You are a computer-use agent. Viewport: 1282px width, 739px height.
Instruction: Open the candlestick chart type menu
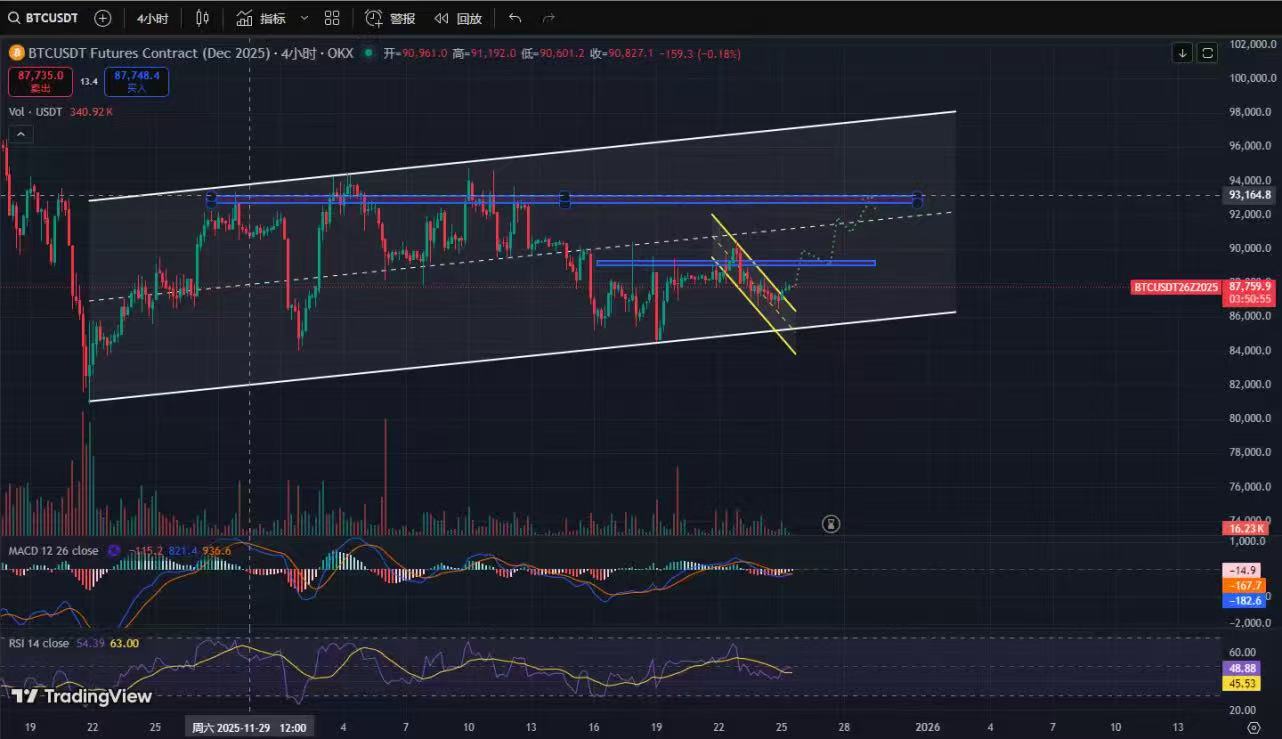point(203,18)
